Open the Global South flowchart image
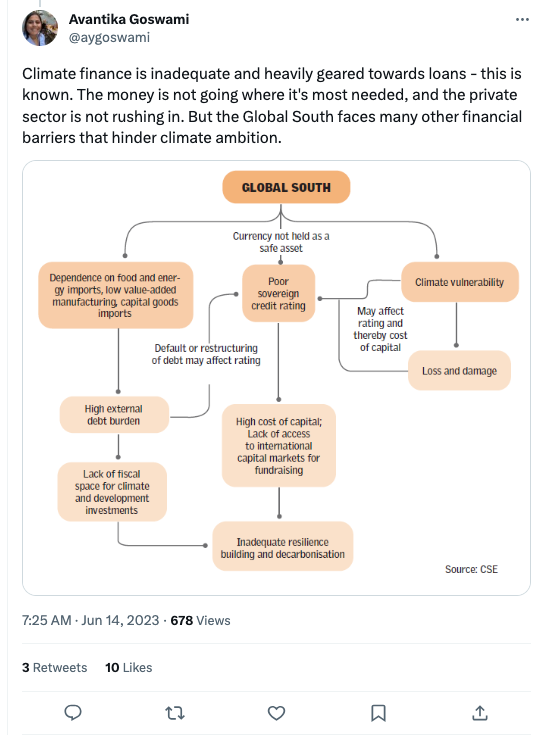538x735 pixels. coord(276,378)
